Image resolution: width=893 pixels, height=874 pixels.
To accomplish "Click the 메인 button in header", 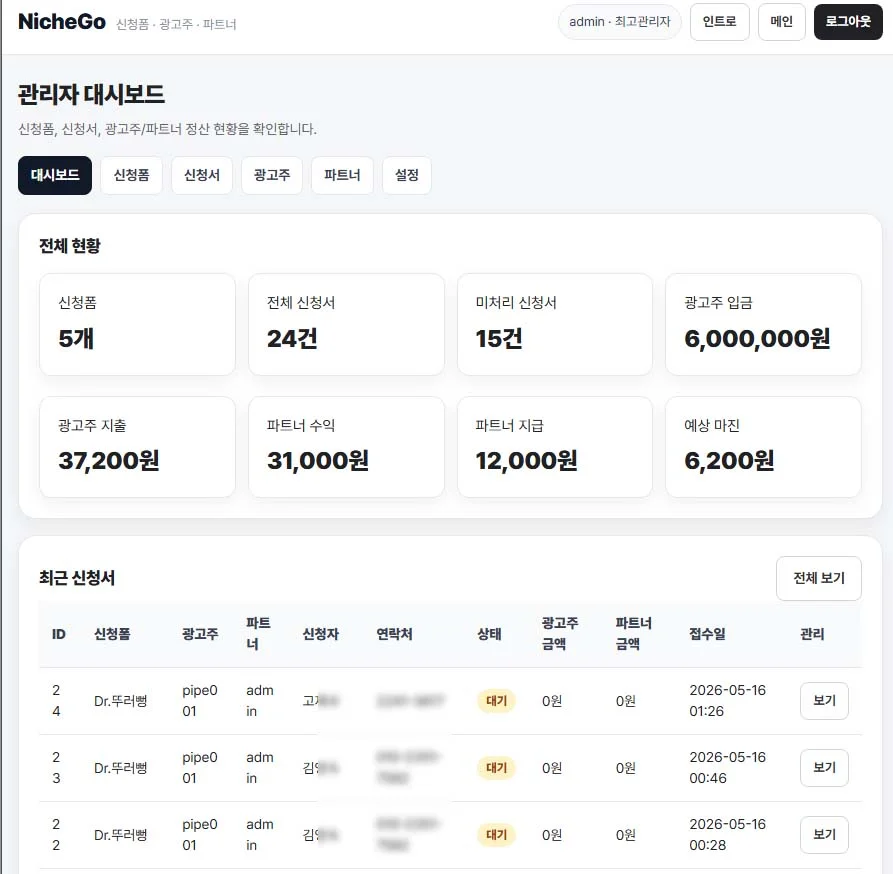I will [781, 22].
